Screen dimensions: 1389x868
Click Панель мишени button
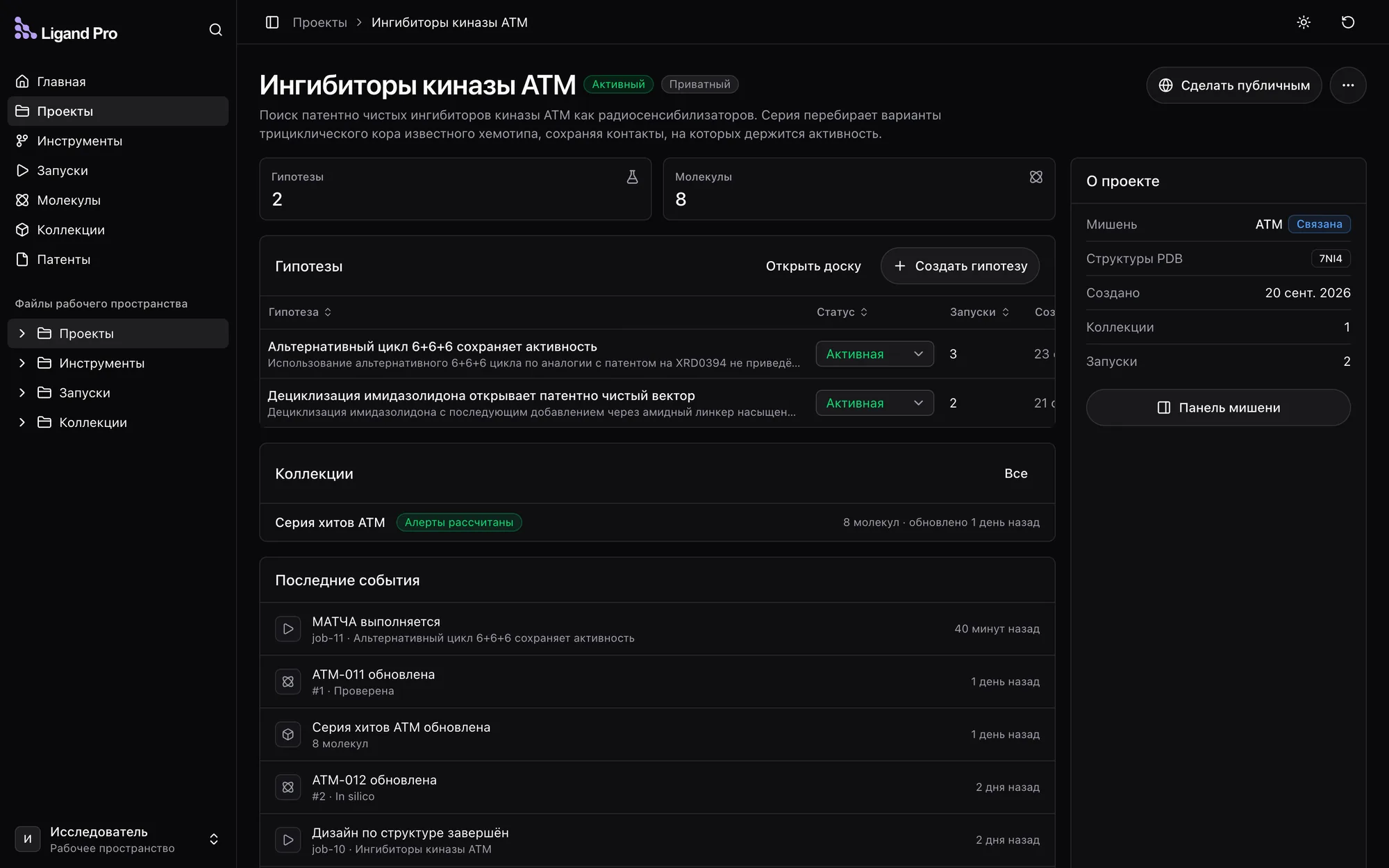coord(1218,408)
